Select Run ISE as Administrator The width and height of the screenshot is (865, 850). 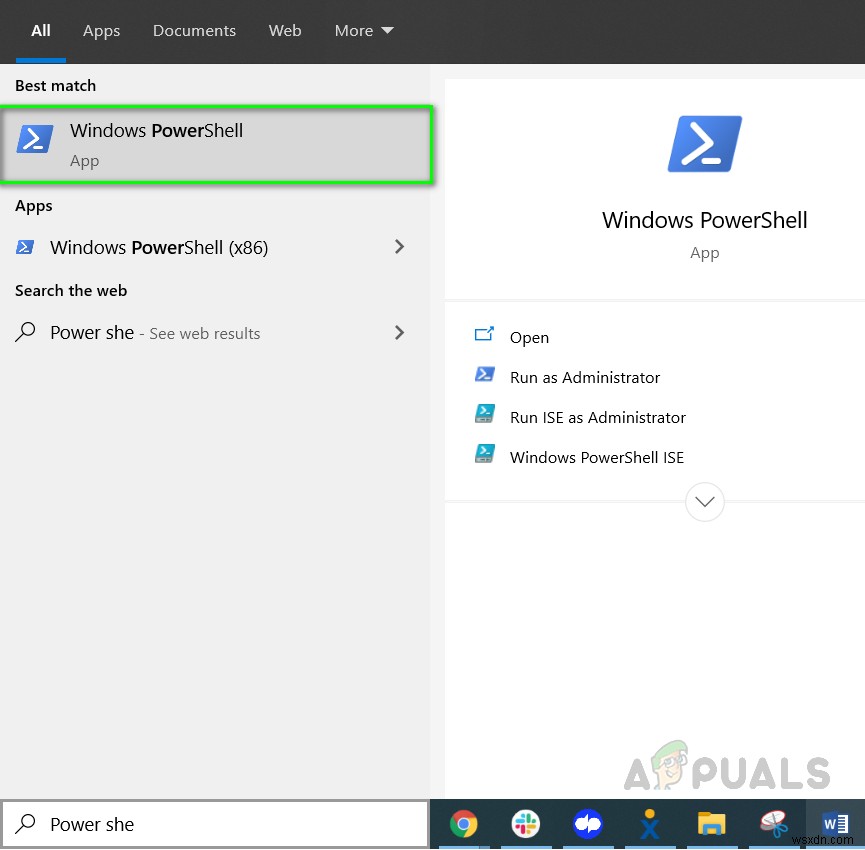[597, 417]
